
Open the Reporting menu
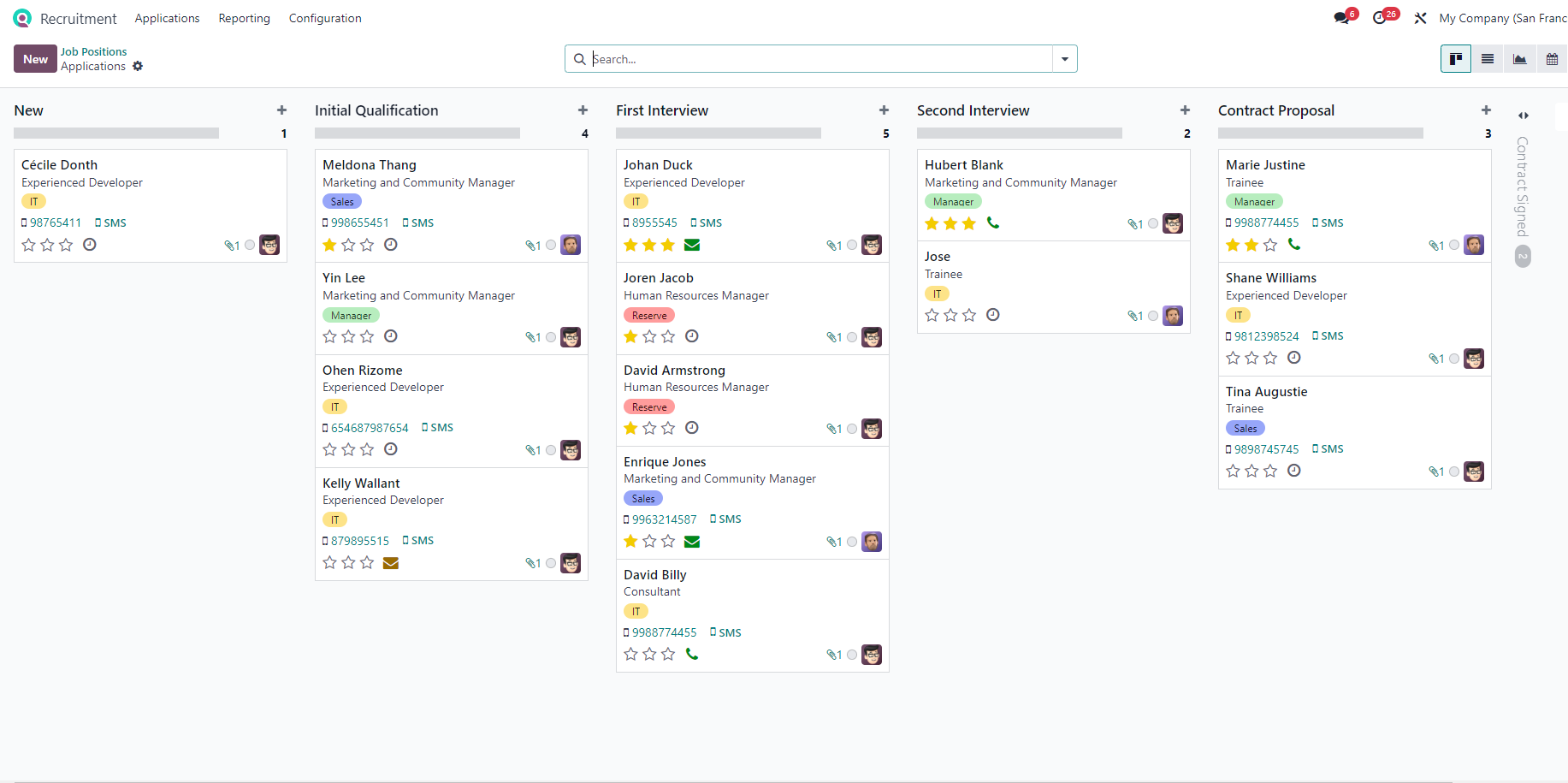pyautogui.click(x=244, y=18)
